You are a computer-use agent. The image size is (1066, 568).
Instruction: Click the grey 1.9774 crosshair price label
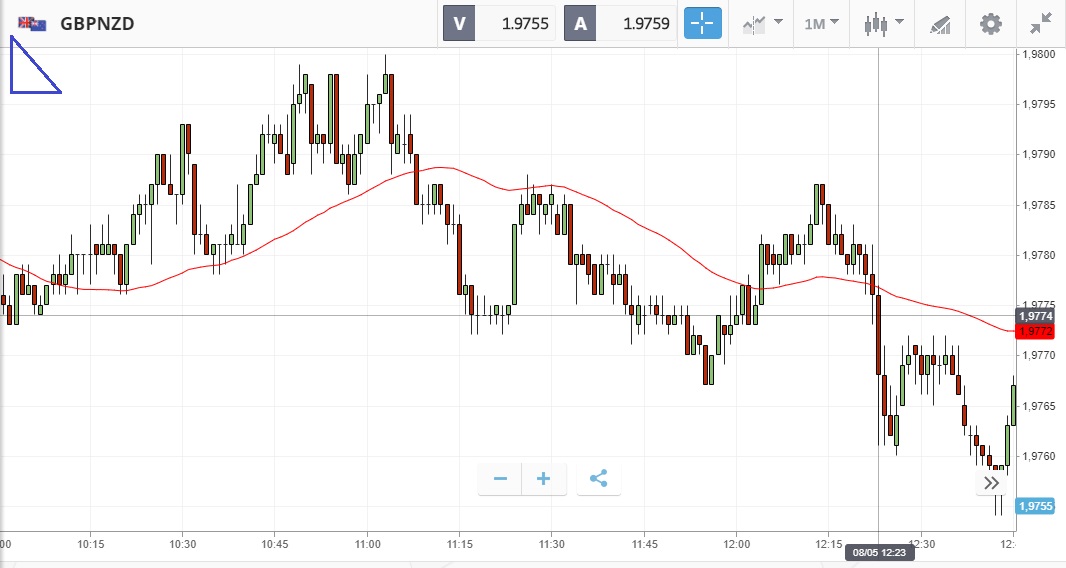coord(1034,315)
